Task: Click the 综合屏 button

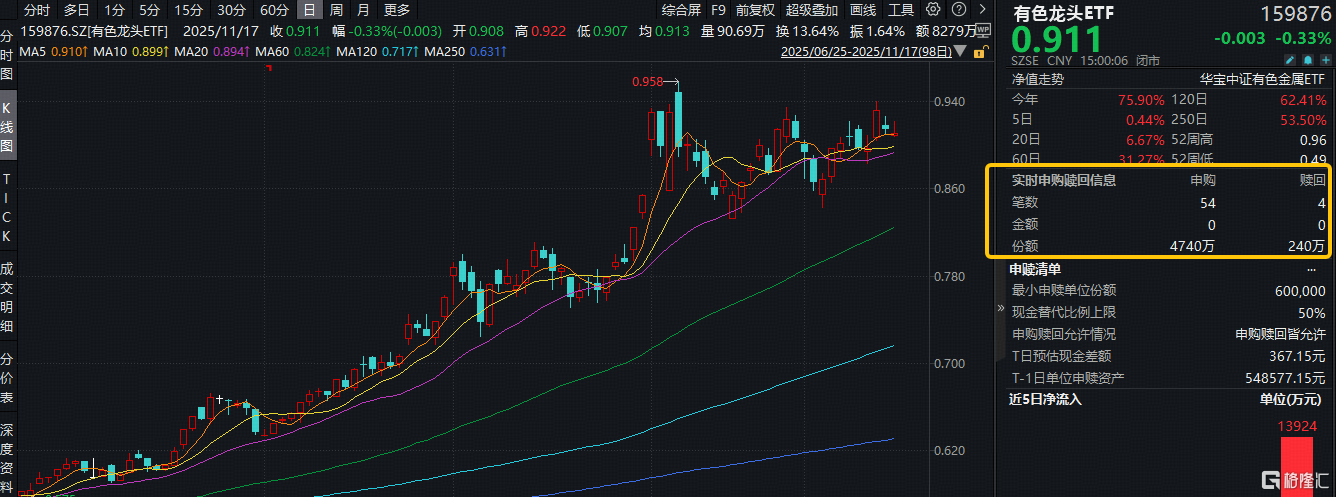Action: (x=681, y=10)
